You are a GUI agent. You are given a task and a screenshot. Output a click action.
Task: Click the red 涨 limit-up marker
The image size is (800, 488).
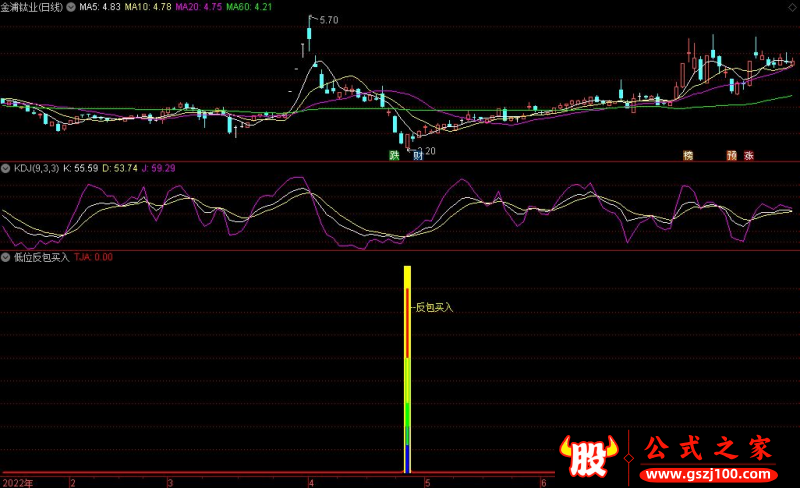point(748,156)
